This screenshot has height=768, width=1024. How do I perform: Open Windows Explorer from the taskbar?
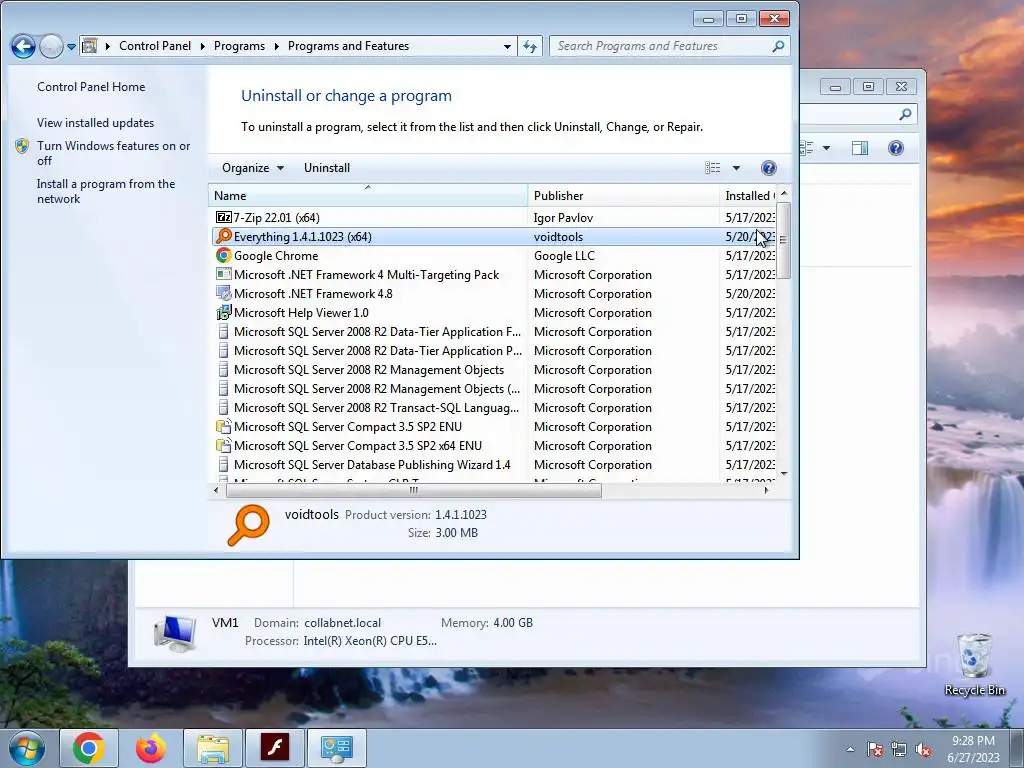coord(213,748)
